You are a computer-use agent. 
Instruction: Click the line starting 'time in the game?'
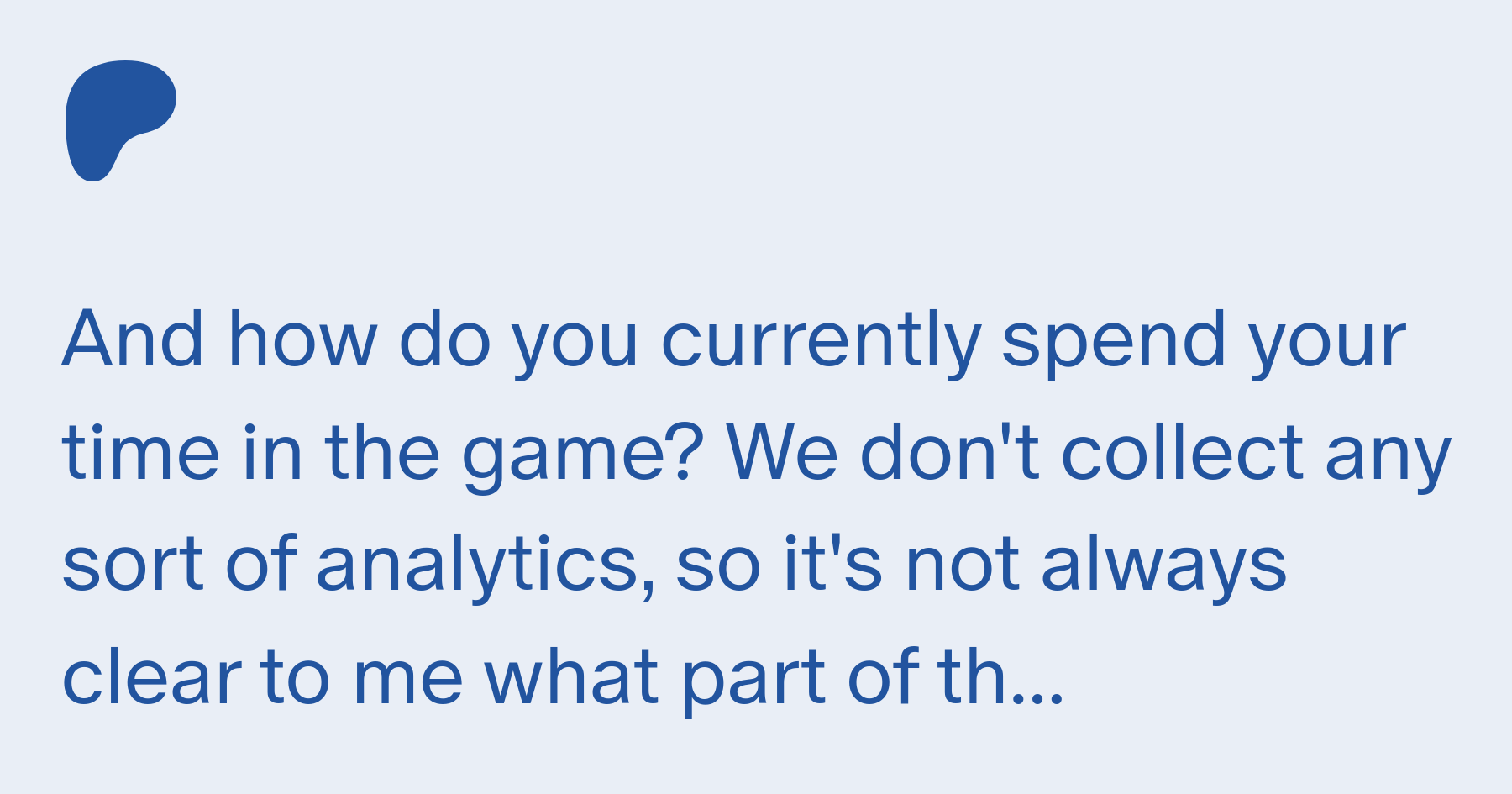point(757,455)
